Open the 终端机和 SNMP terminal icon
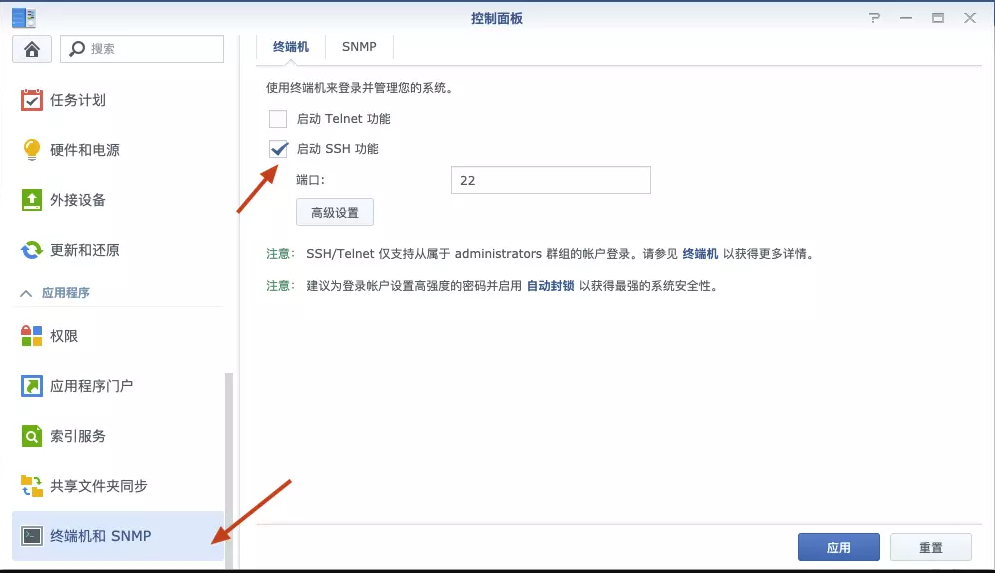 32,536
